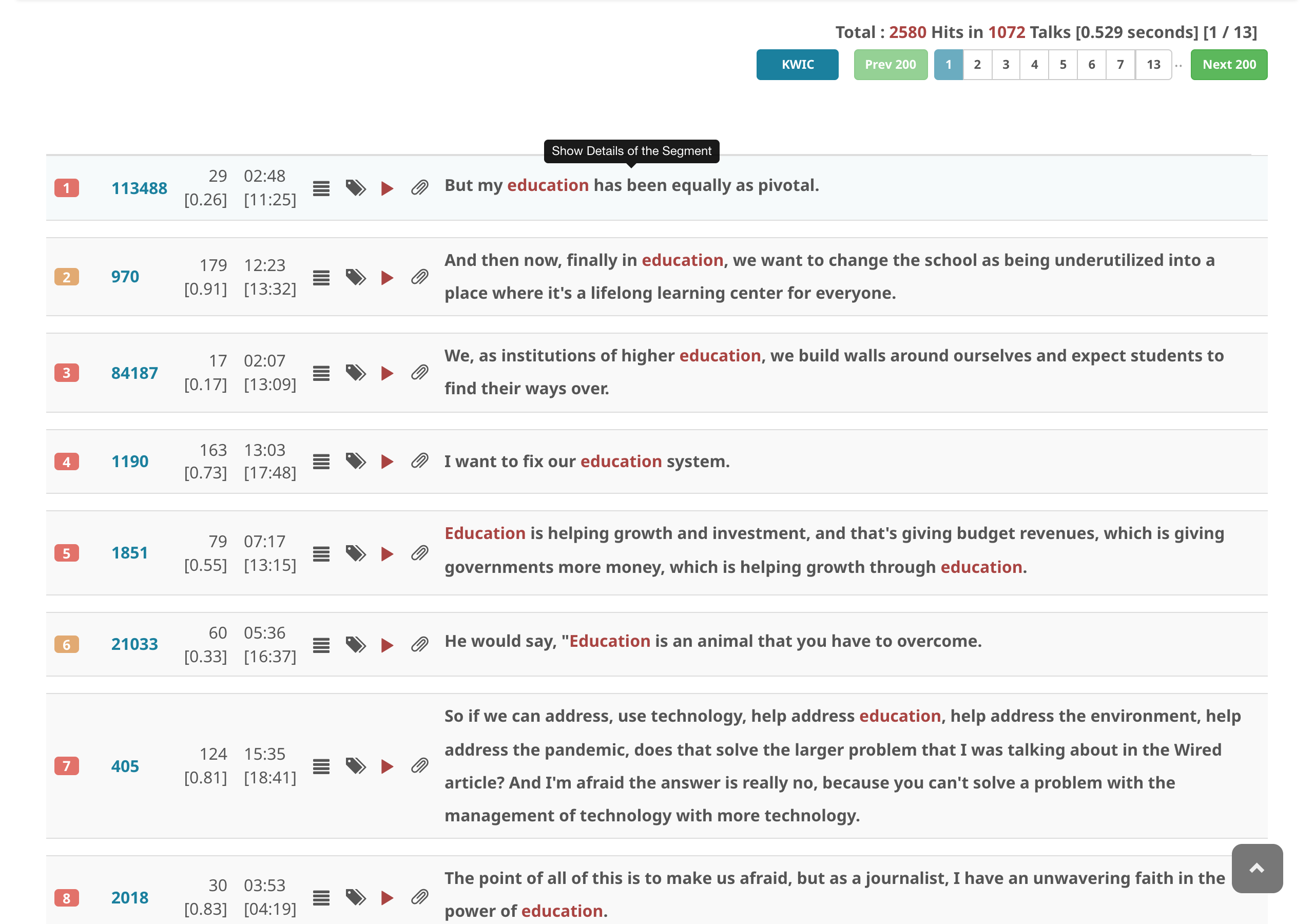Click paperclip icon for talk 1190
This screenshot has height=924, width=1314.
pyautogui.click(x=419, y=461)
